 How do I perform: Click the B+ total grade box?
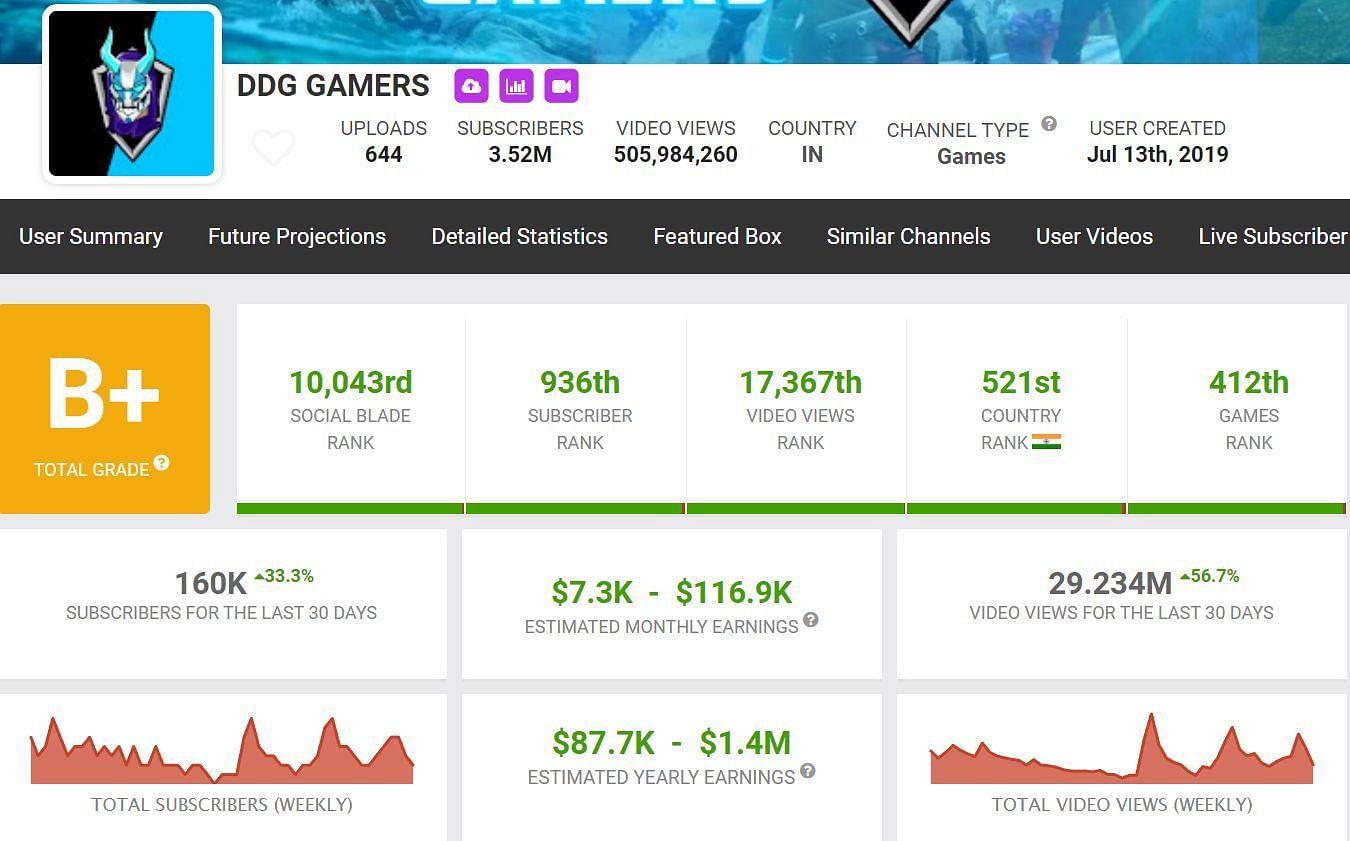pyautogui.click(x=105, y=408)
